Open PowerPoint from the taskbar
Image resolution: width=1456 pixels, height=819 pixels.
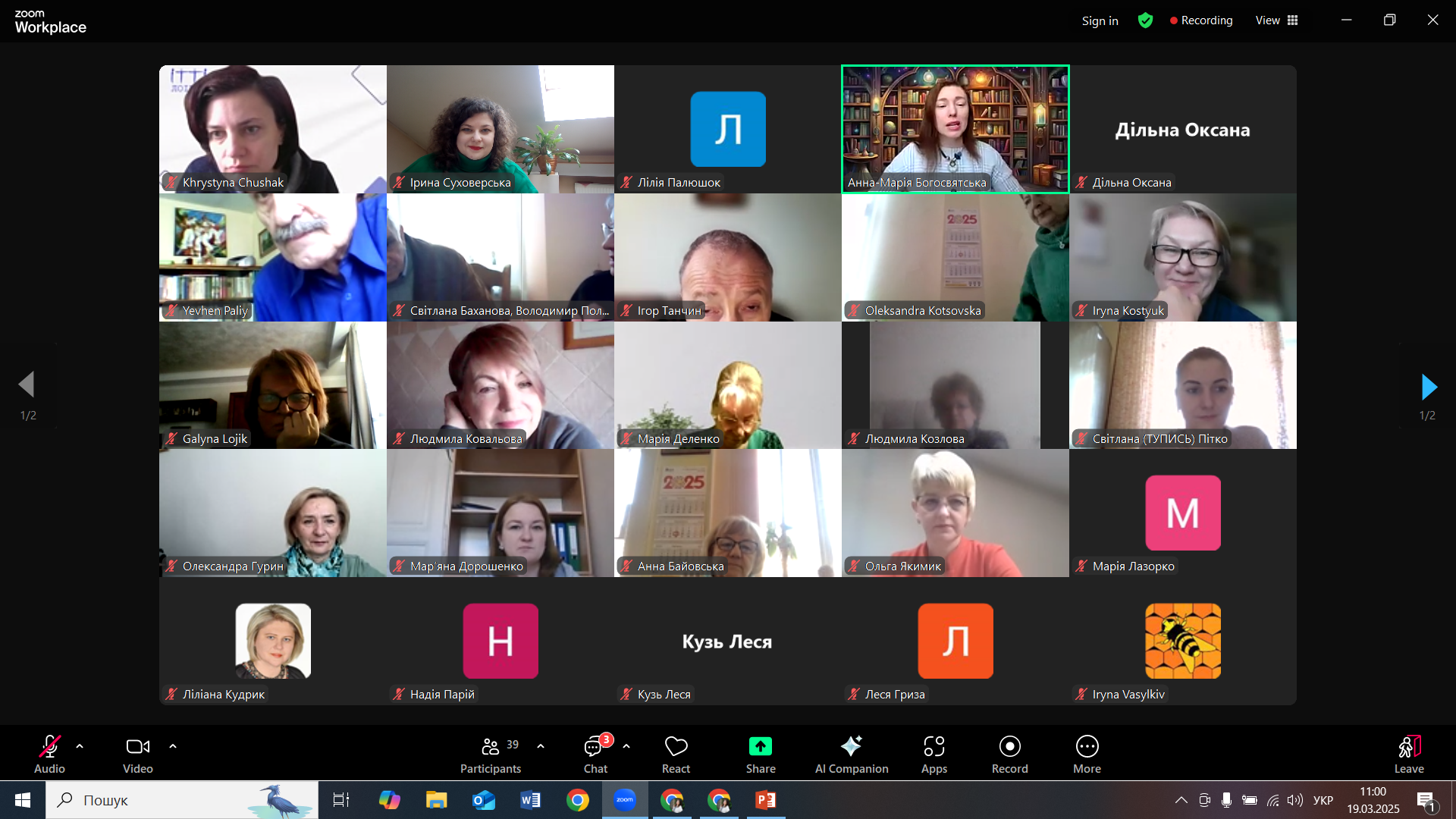pos(765,800)
